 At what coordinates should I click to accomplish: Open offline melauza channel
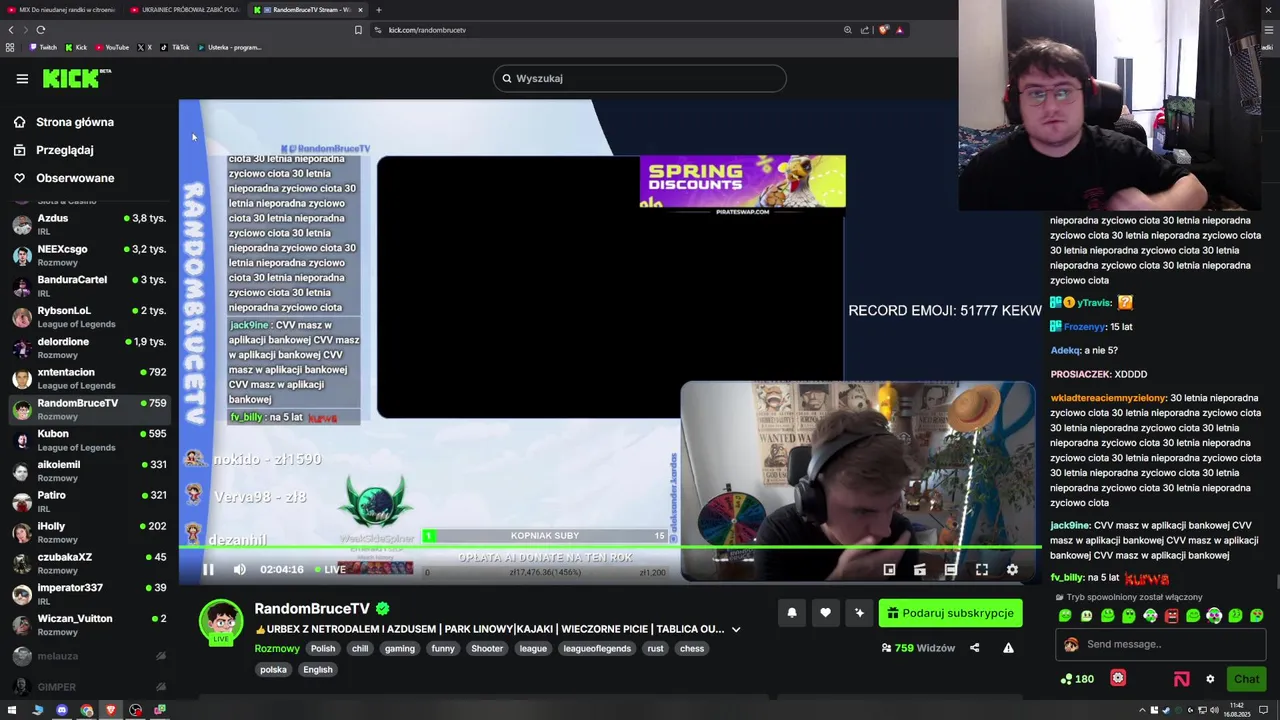(89, 656)
